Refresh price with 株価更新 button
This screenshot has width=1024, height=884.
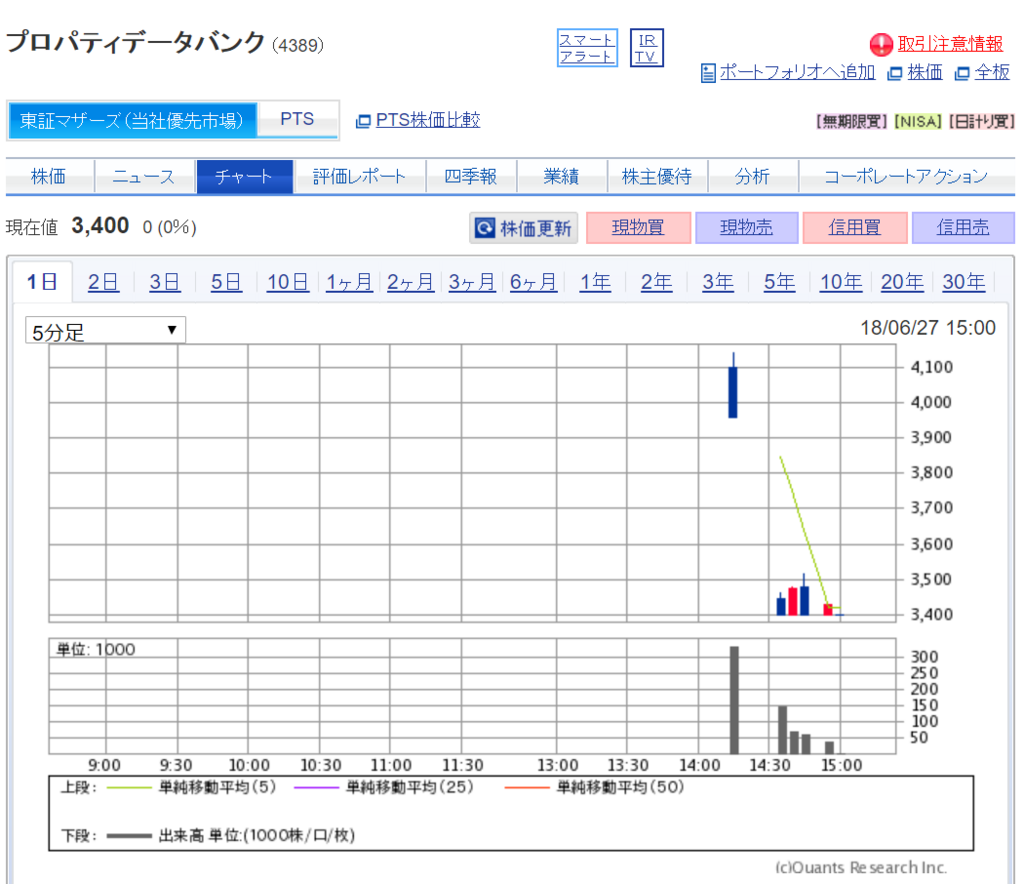524,228
